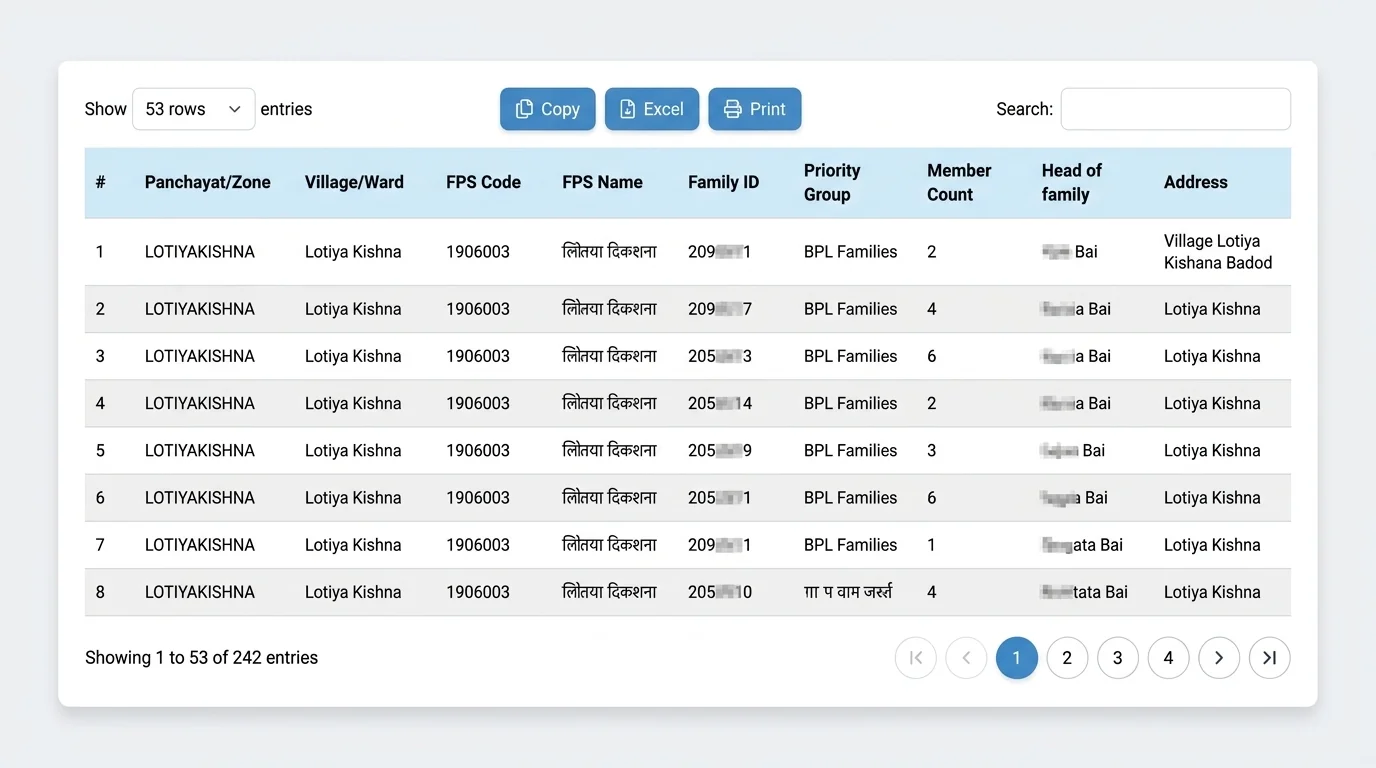The height and width of the screenshot is (768, 1376).
Task: Select FPS code 1906003 in row 4
Action: 478,404
